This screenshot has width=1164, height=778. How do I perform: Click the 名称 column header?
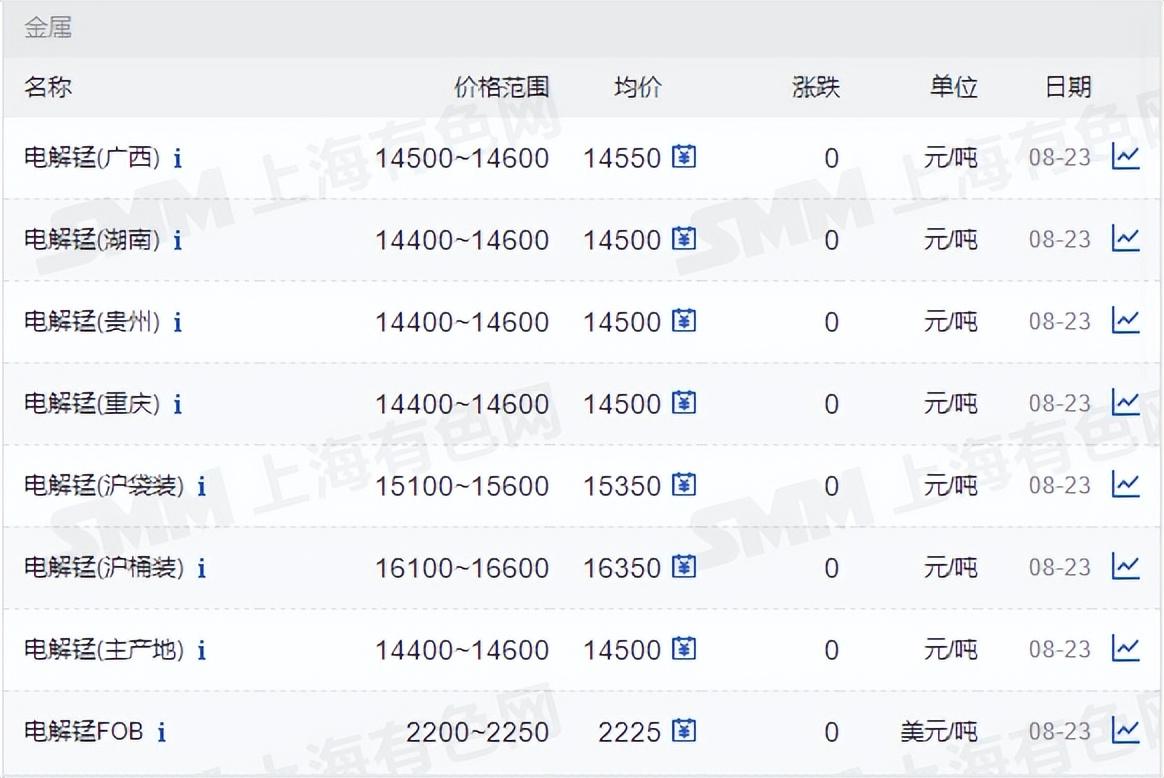tap(48, 87)
